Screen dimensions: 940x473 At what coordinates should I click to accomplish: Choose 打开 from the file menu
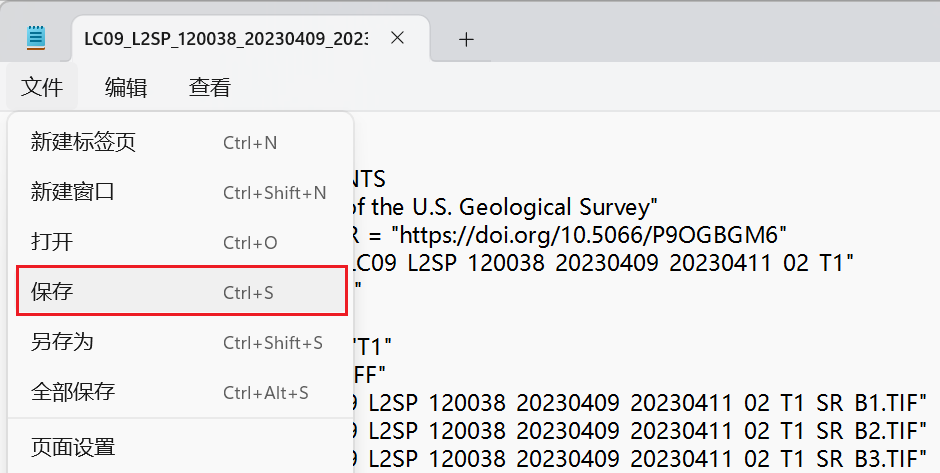[181, 242]
